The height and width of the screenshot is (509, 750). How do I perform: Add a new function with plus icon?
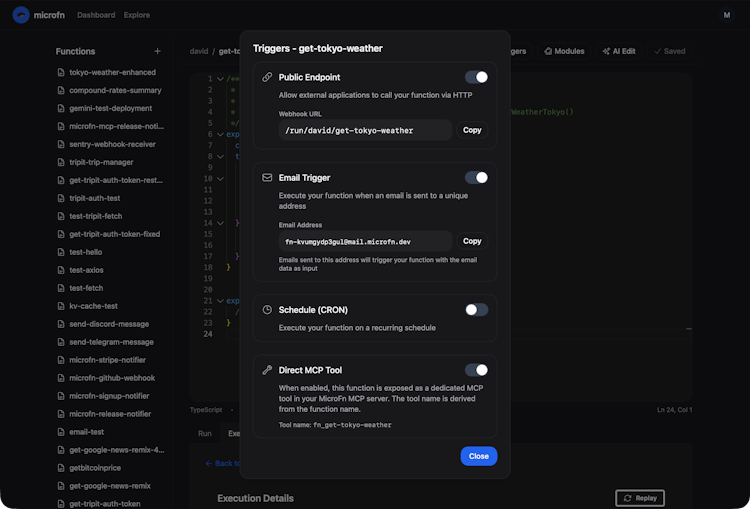point(157,51)
